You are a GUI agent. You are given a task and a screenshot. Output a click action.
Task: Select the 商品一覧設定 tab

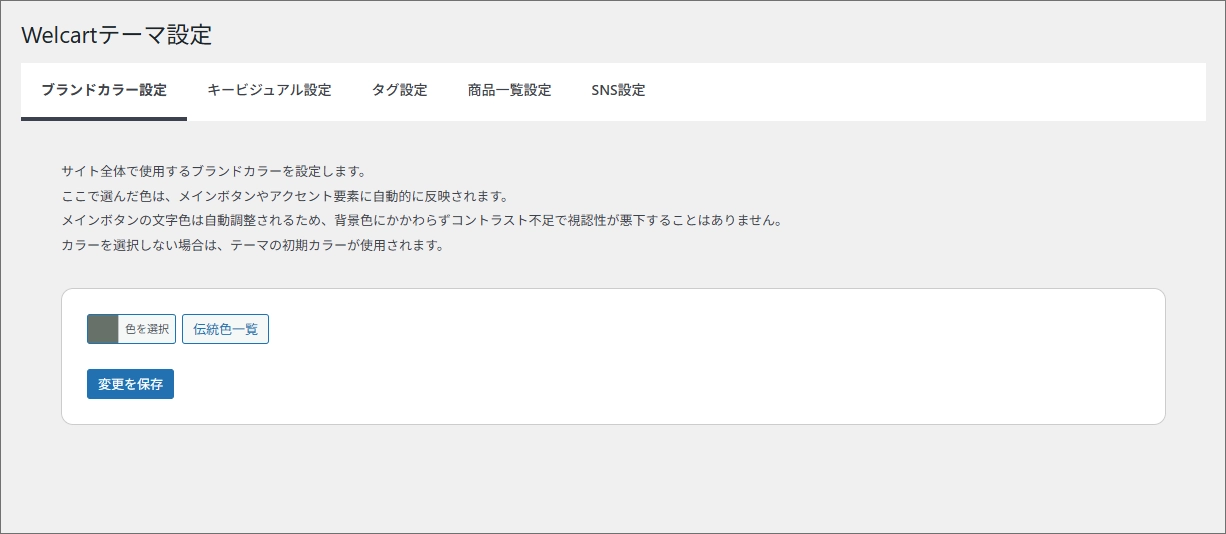[x=510, y=91]
